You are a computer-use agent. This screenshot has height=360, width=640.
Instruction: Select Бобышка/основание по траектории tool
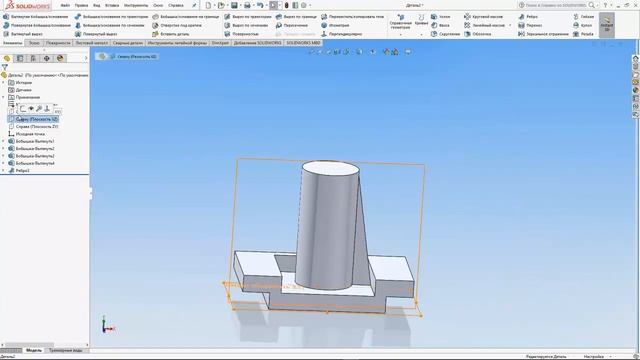coord(111,17)
